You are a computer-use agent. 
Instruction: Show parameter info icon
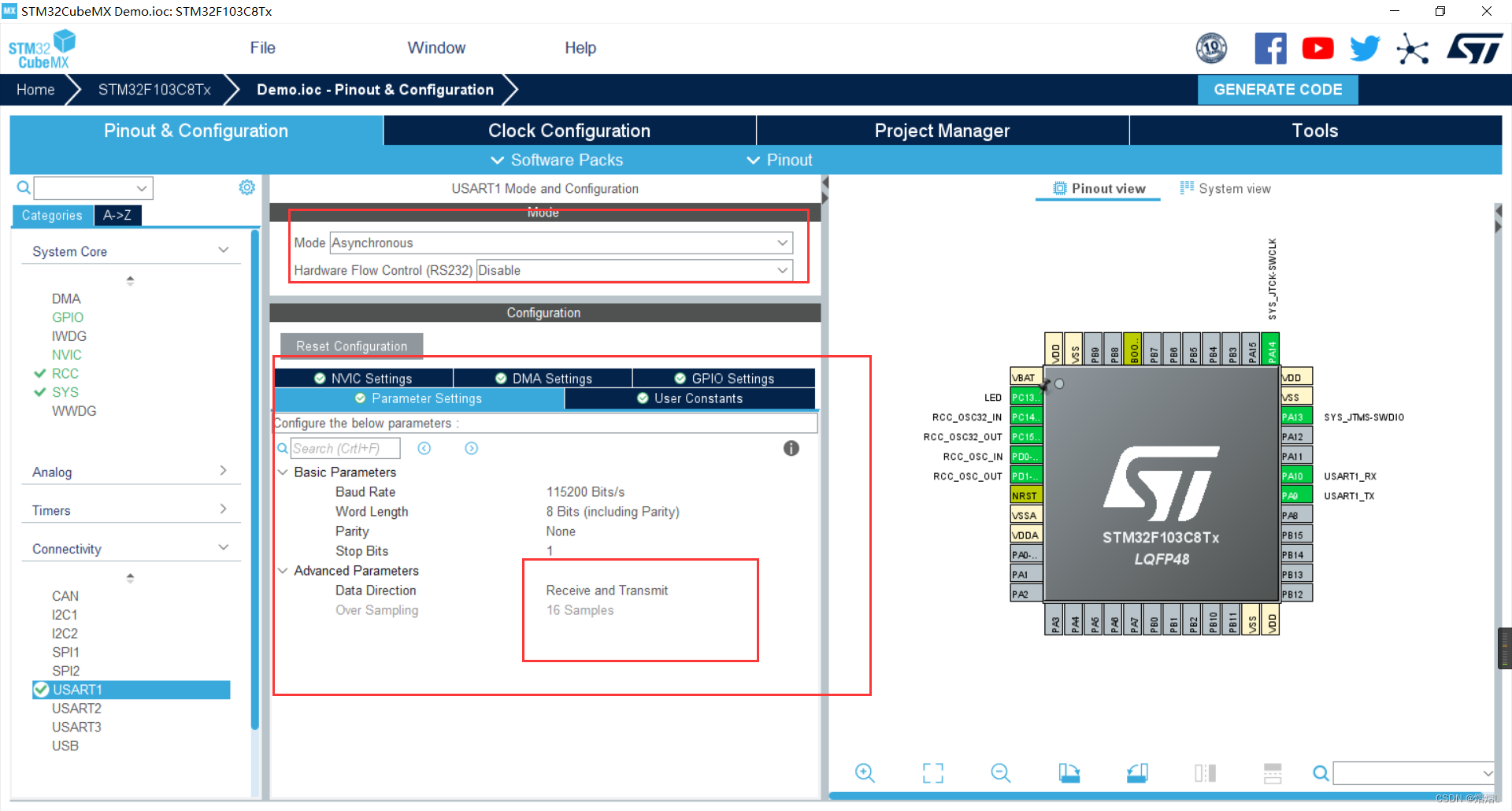point(791,448)
